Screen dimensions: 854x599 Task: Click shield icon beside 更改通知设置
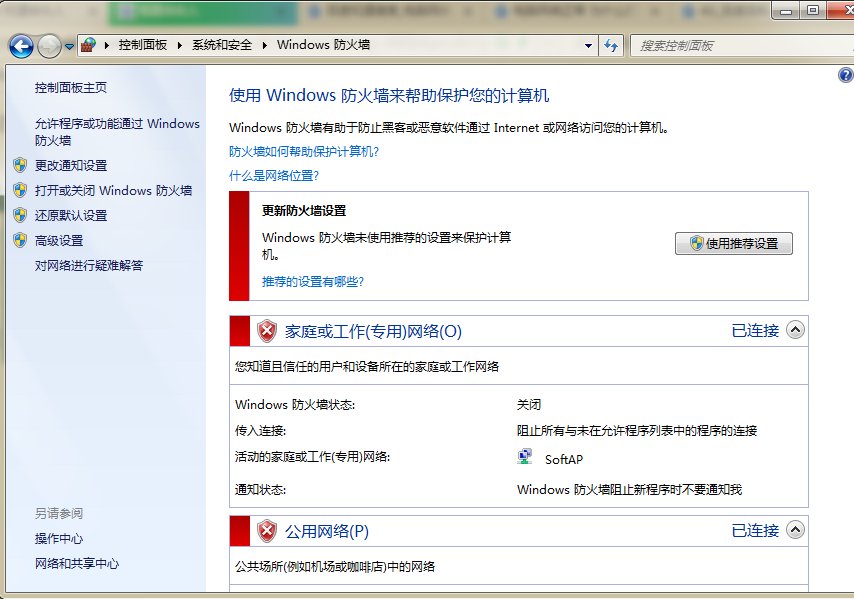click(x=20, y=165)
